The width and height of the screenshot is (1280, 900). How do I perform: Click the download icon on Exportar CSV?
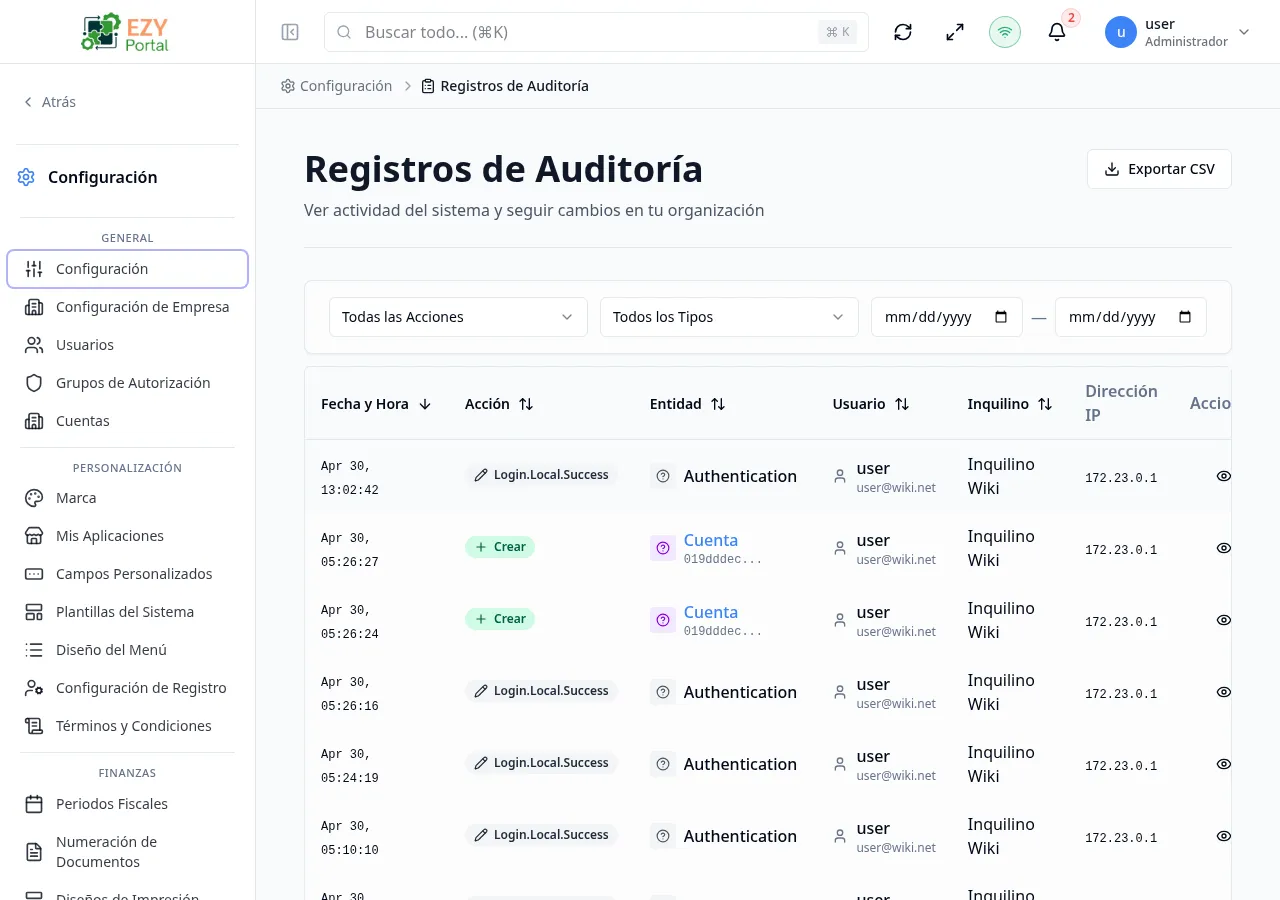[1111, 169]
